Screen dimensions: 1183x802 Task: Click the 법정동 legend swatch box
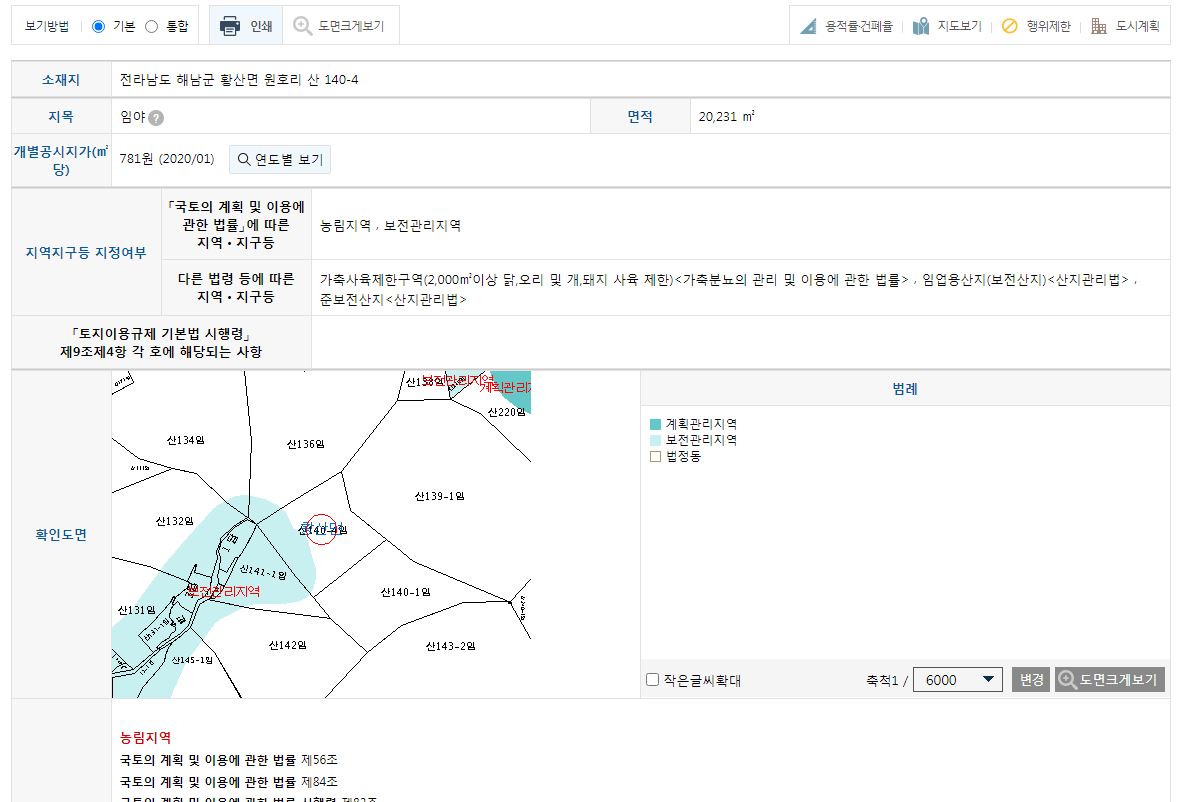coord(655,456)
